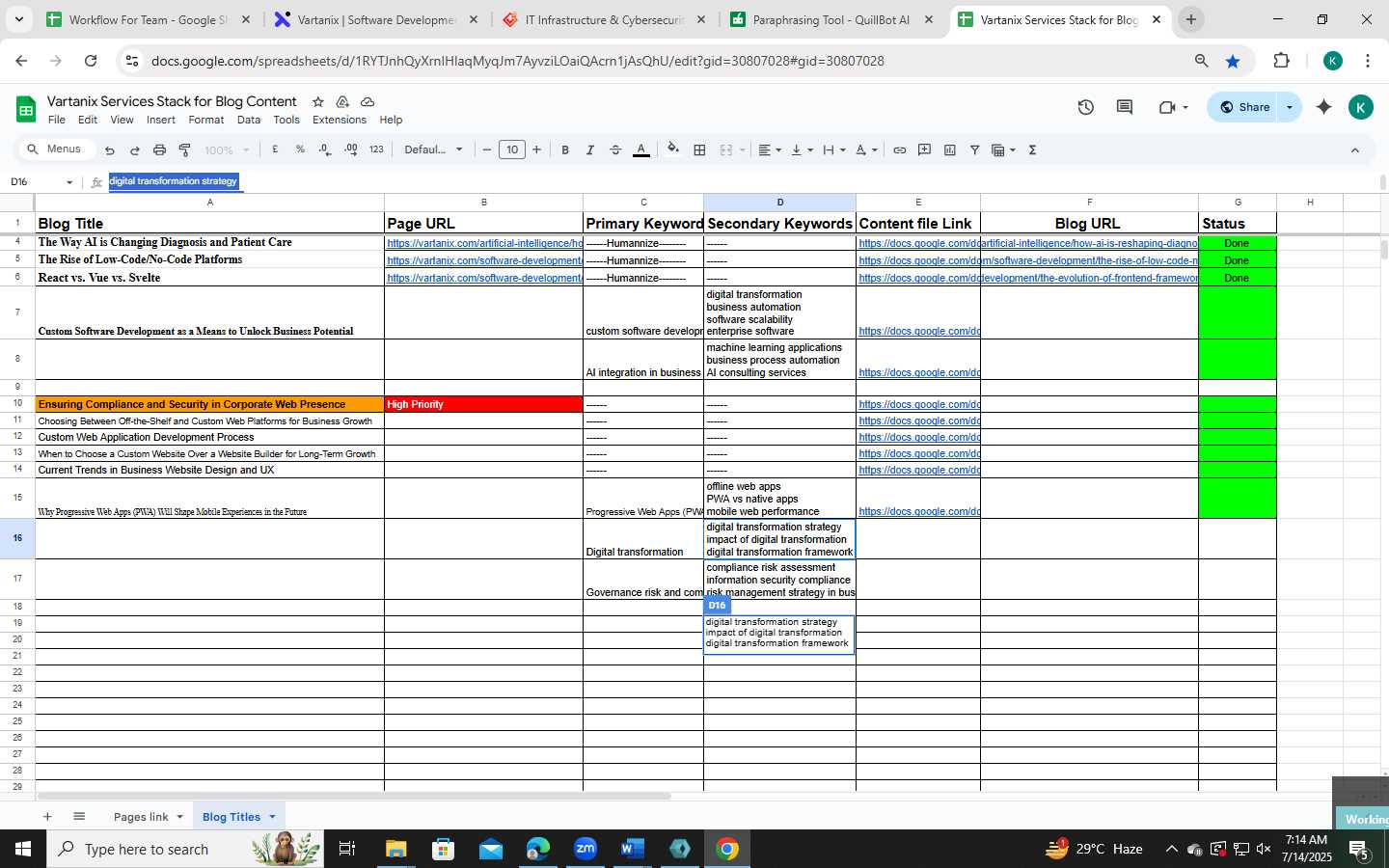Open Gemini sparkle icon
1389x868 pixels.
click(x=1324, y=107)
